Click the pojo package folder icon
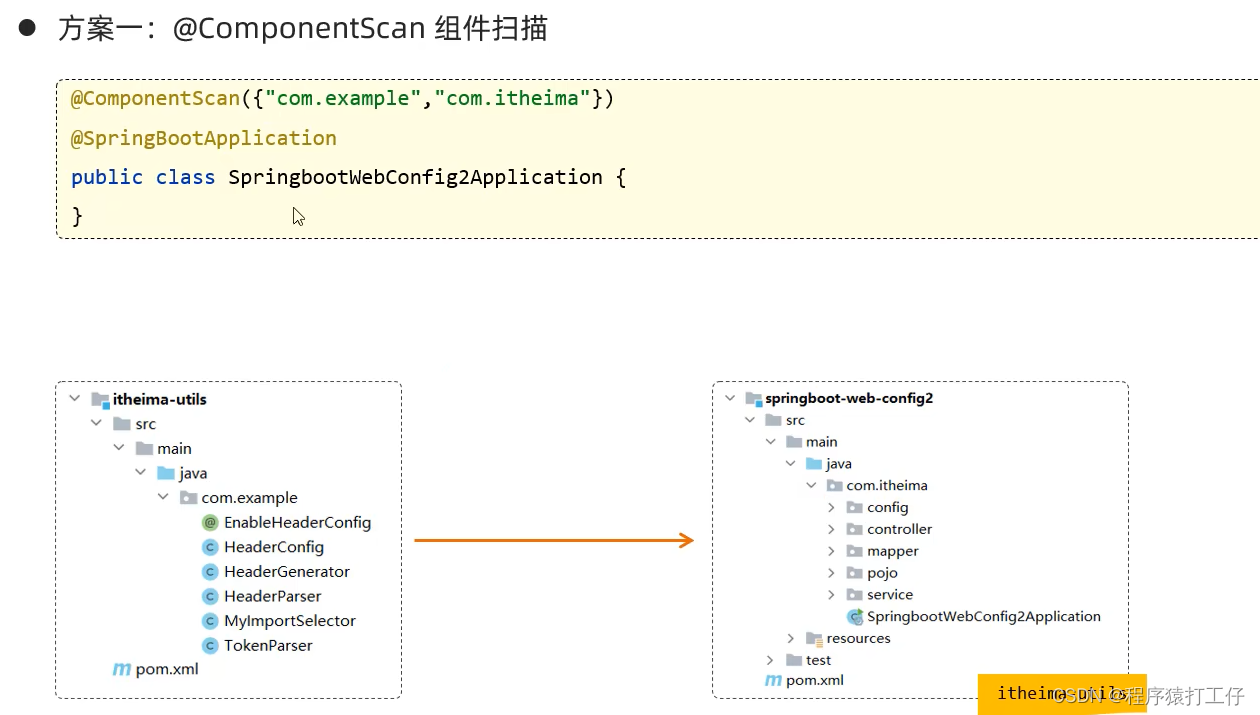 point(854,573)
